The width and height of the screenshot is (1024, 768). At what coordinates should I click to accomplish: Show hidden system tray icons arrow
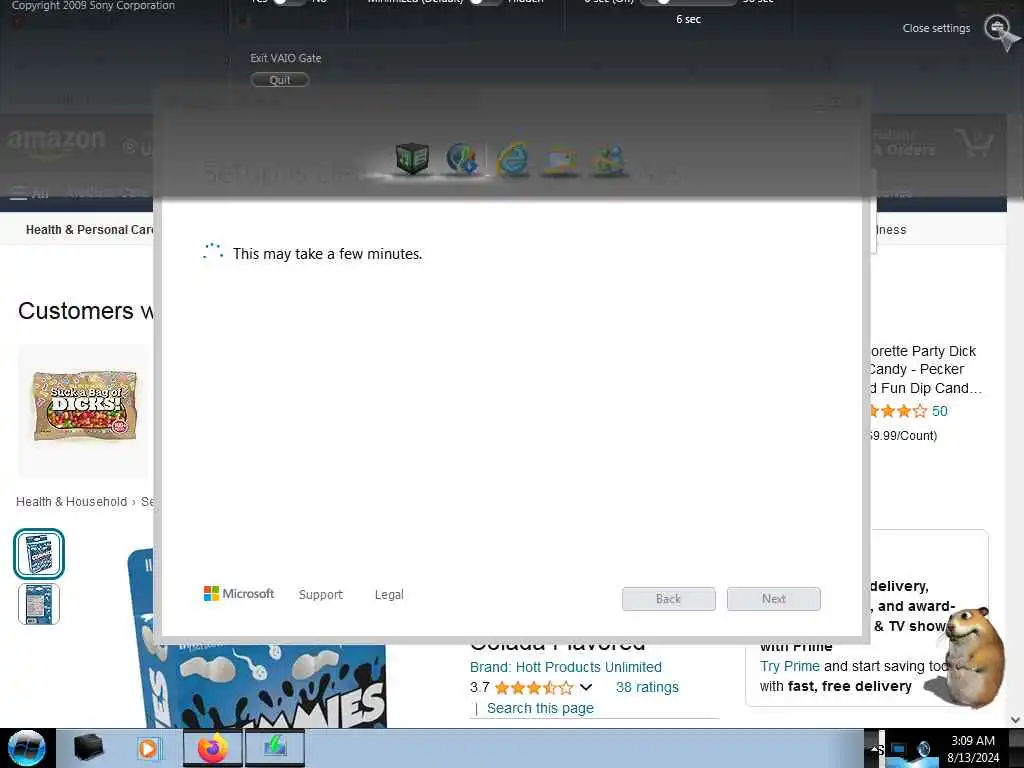pyautogui.click(x=874, y=748)
